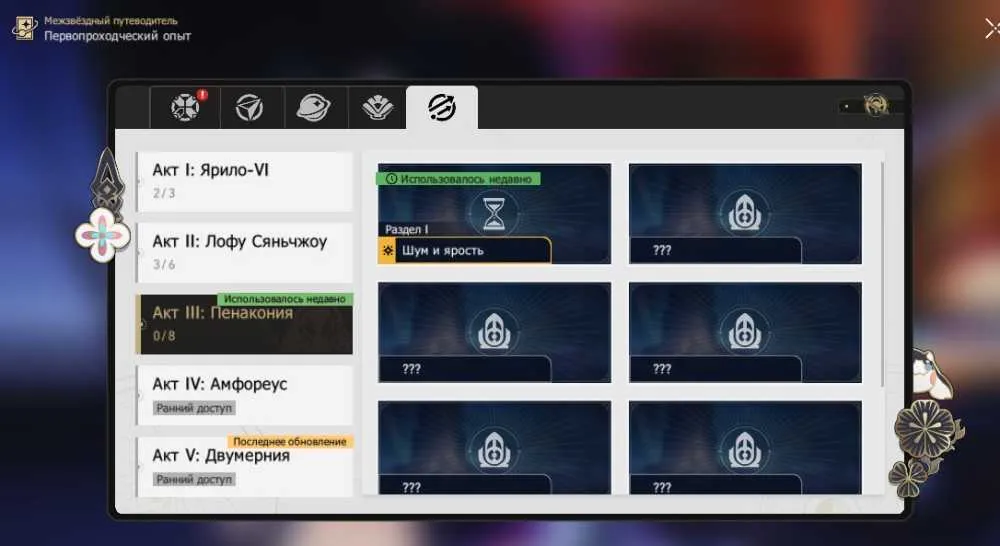Click the 0/8 progress text under Акт III

coord(164,336)
